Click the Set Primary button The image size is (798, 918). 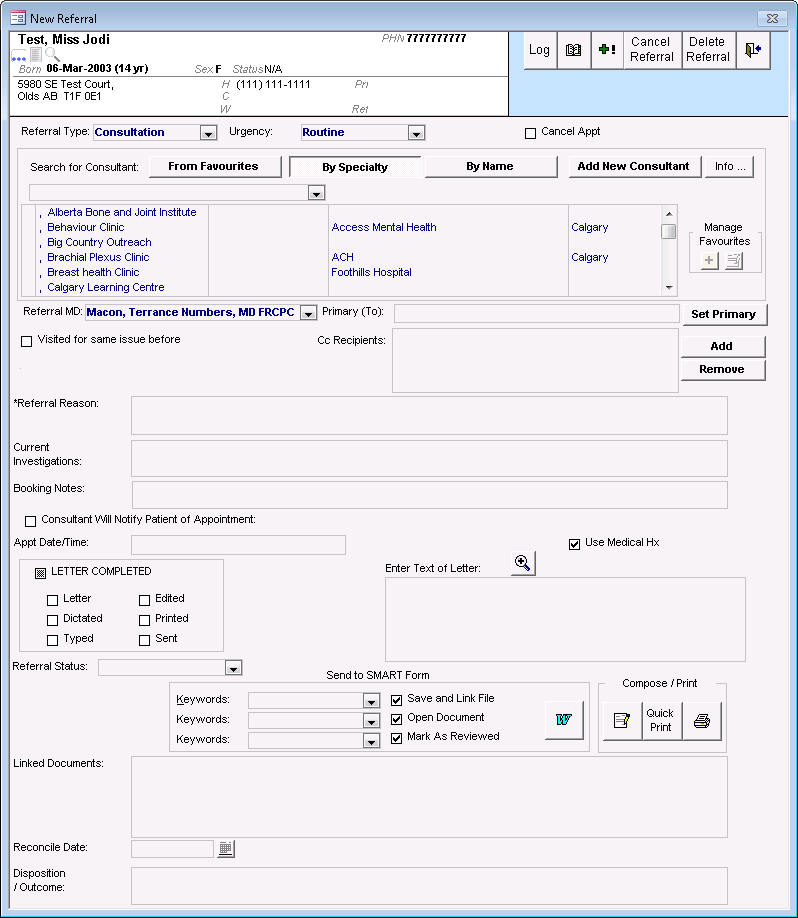(724, 314)
